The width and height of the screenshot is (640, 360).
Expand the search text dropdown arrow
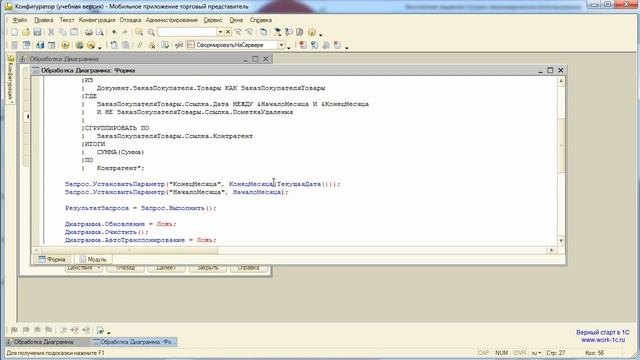(x=220, y=32)
